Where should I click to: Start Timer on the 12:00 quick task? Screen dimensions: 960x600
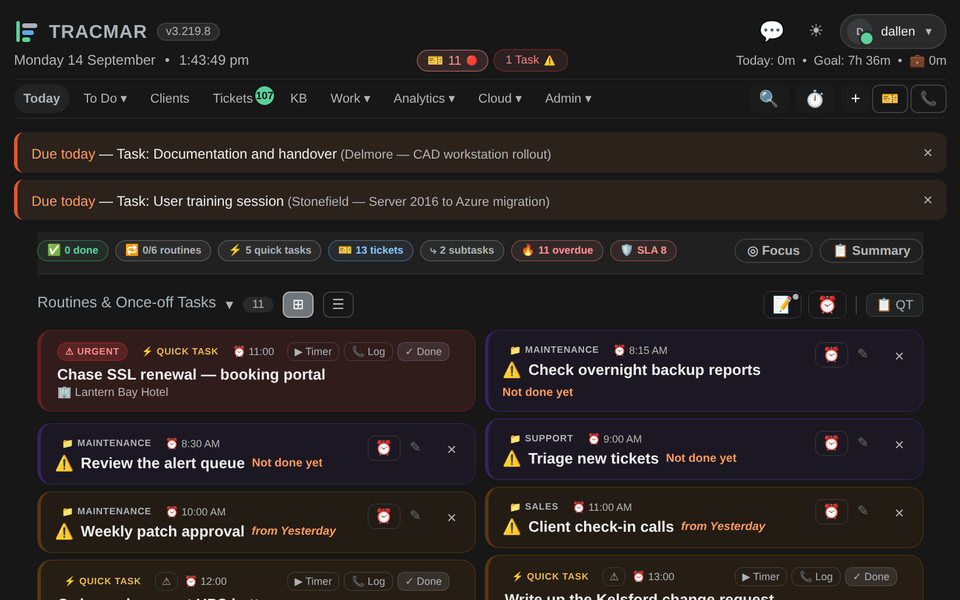[313, 581]
